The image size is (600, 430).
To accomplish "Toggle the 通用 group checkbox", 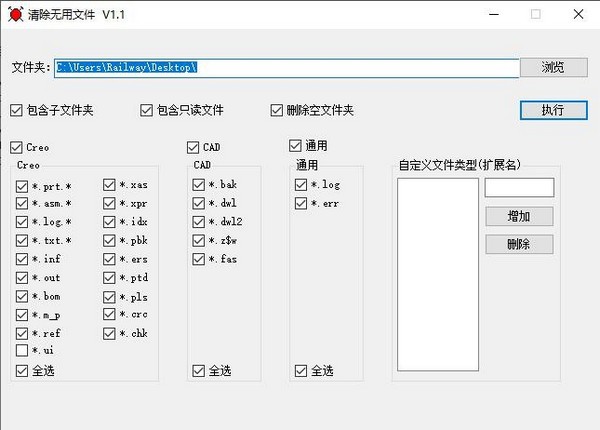I will pyautogui.click(x=295, y=145).
